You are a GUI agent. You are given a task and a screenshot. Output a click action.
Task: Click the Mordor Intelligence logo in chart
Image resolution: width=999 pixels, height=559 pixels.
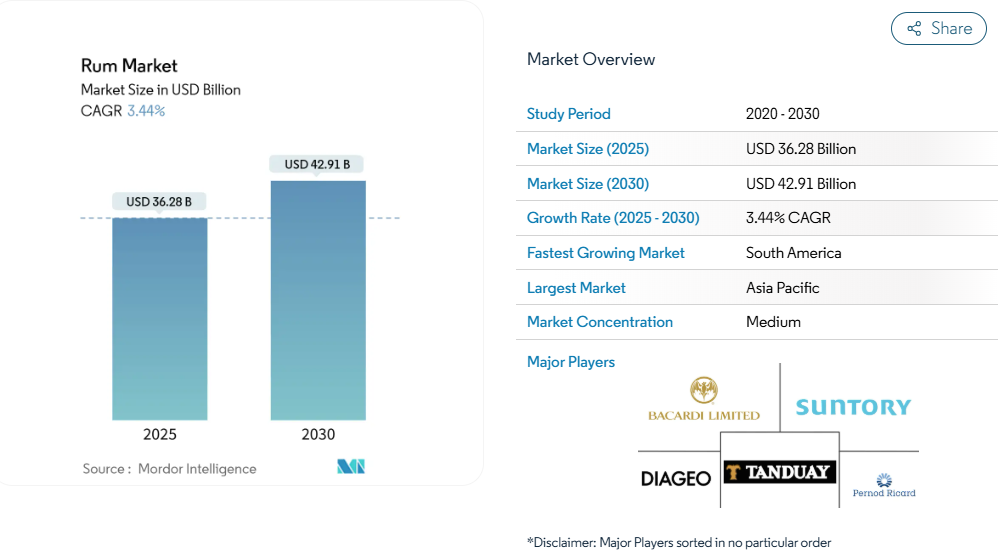[x=351, y=467]
